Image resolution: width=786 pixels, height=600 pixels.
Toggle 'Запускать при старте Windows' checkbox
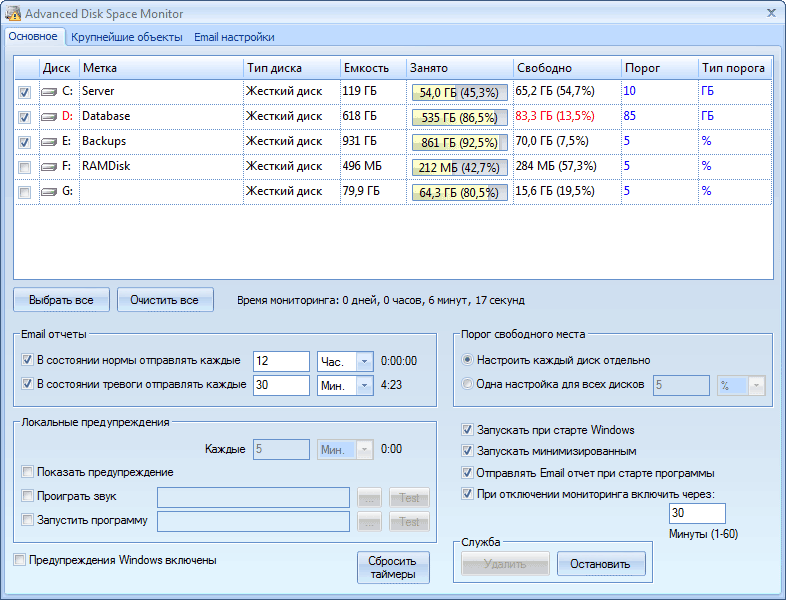(x=468, y=430)
